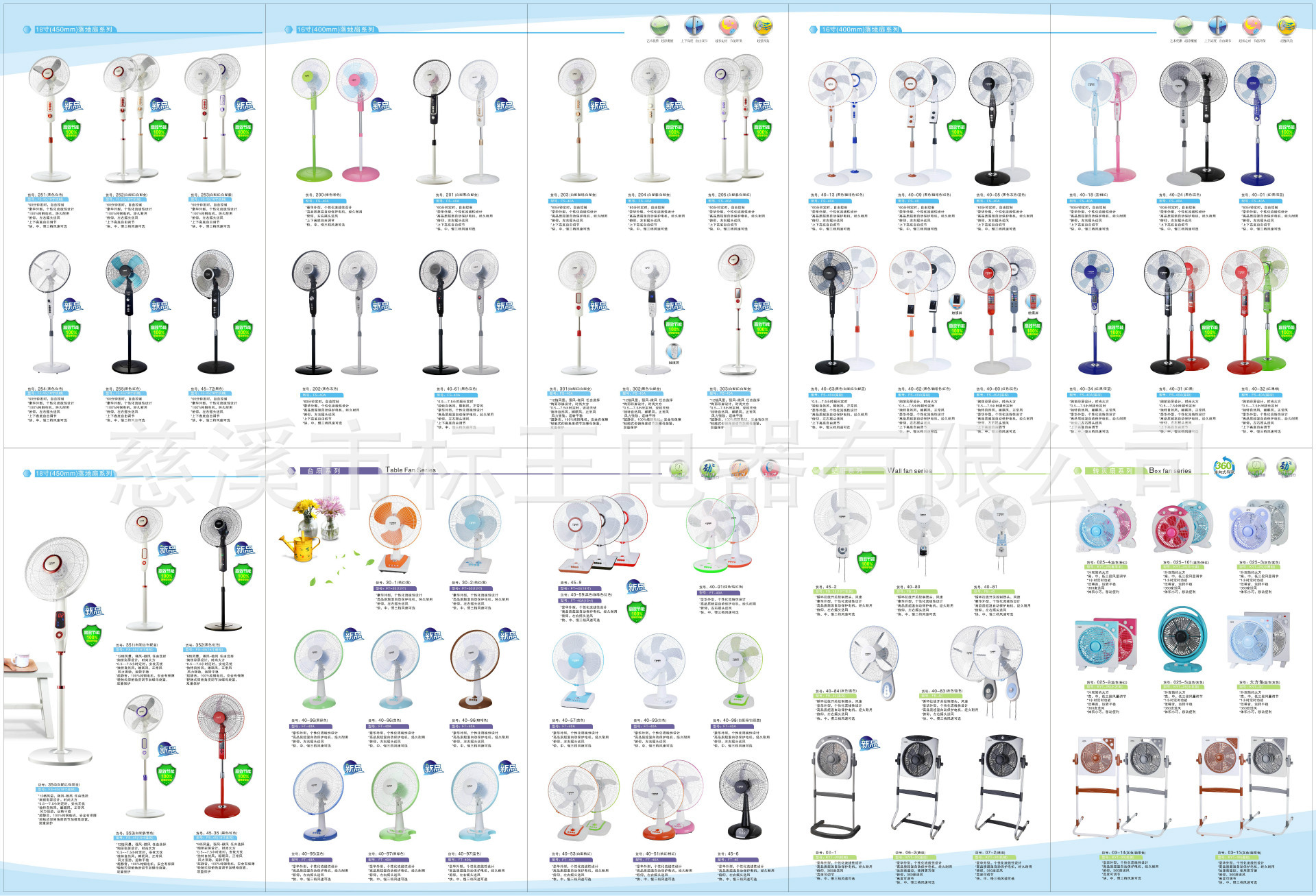Click the 新品 badge next to fan model 251
1316x896 pixels.
72,105
